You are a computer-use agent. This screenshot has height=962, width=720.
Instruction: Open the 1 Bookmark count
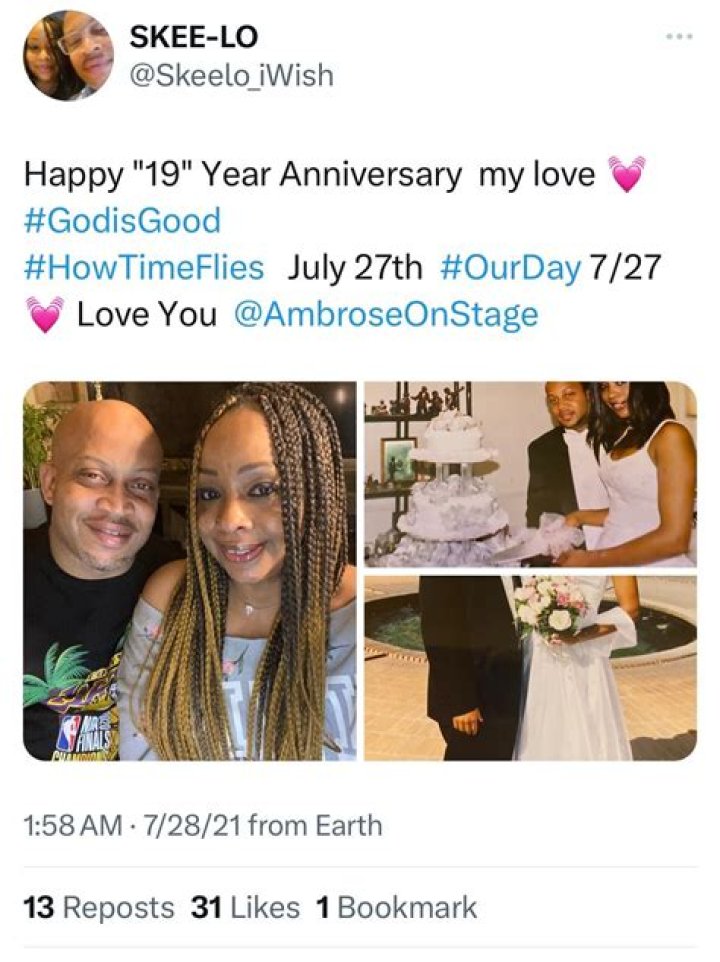pos(396,907)
